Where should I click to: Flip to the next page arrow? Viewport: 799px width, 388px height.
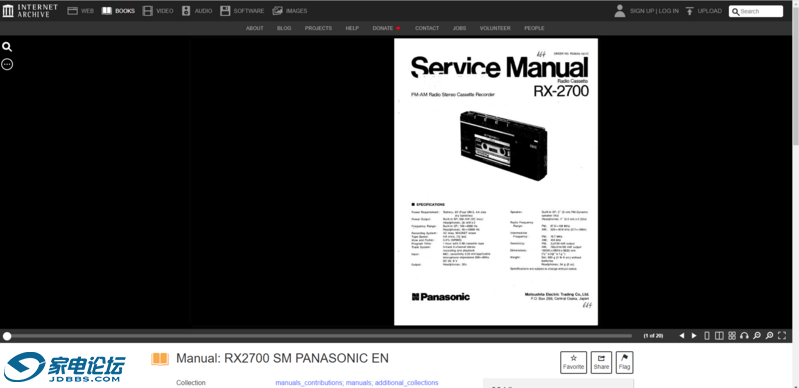(x=694, y=335)
